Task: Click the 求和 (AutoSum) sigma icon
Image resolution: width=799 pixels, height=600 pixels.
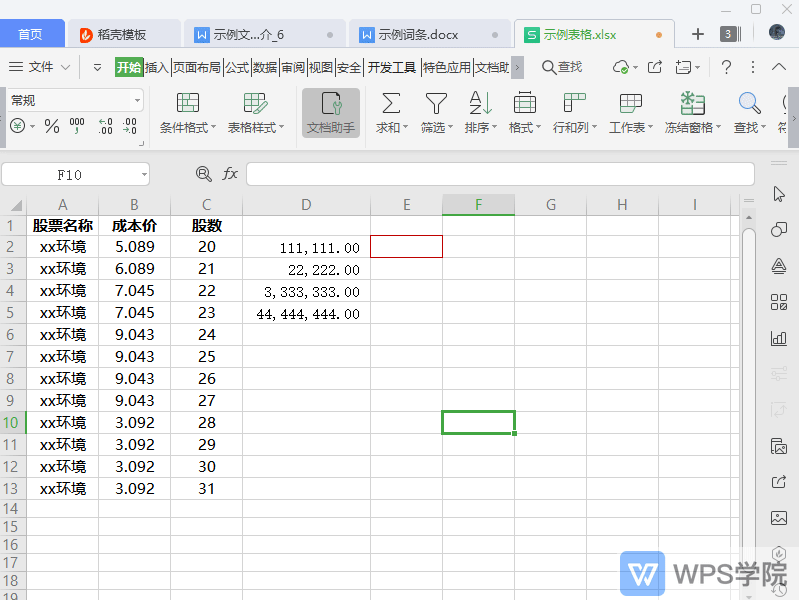Action: [391, 103]
